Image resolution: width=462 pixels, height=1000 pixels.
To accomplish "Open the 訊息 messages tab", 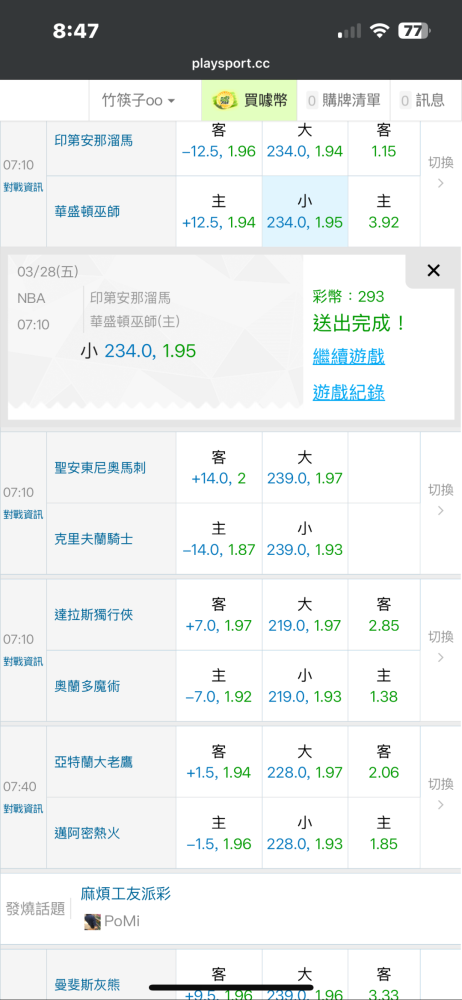I will pos(422,100).
